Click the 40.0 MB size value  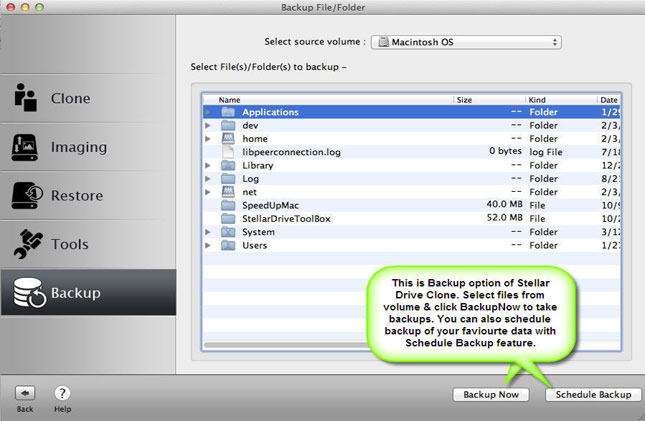point(504,204)
